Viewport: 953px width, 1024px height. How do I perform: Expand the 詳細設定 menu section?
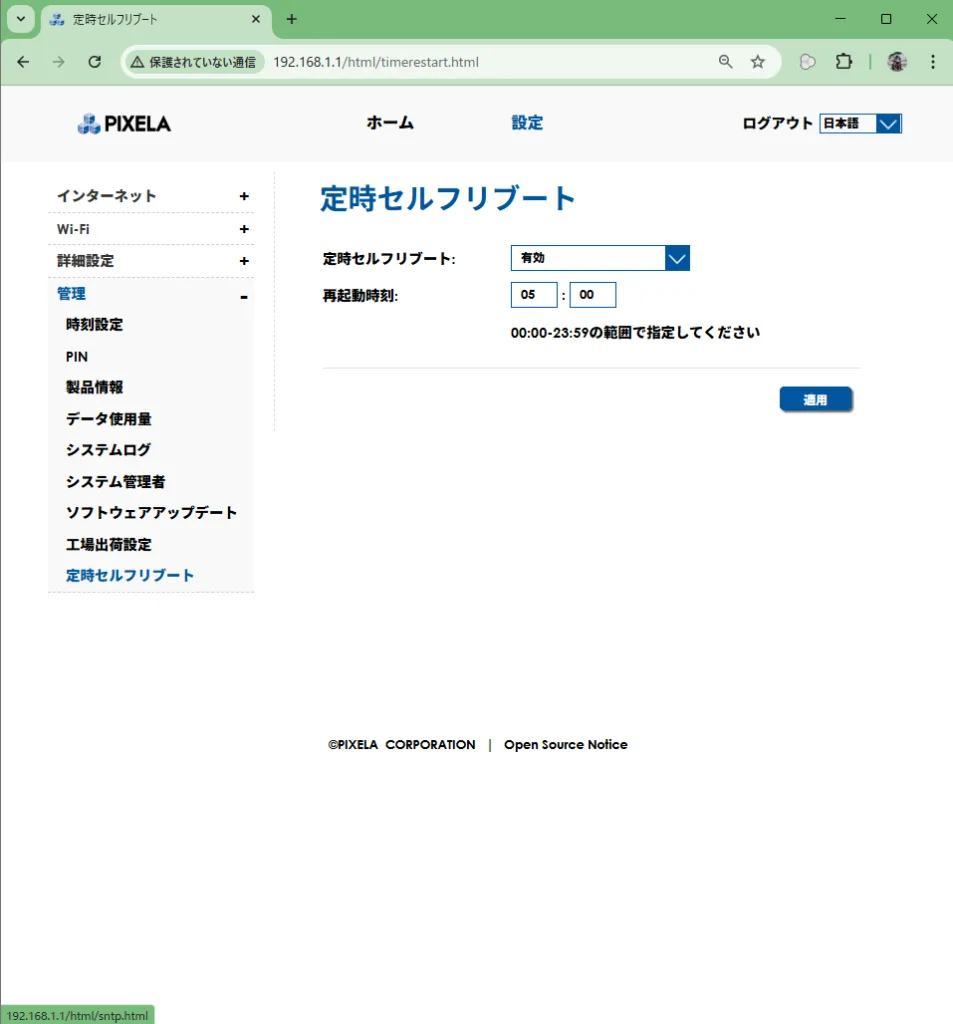pos(152,261)
